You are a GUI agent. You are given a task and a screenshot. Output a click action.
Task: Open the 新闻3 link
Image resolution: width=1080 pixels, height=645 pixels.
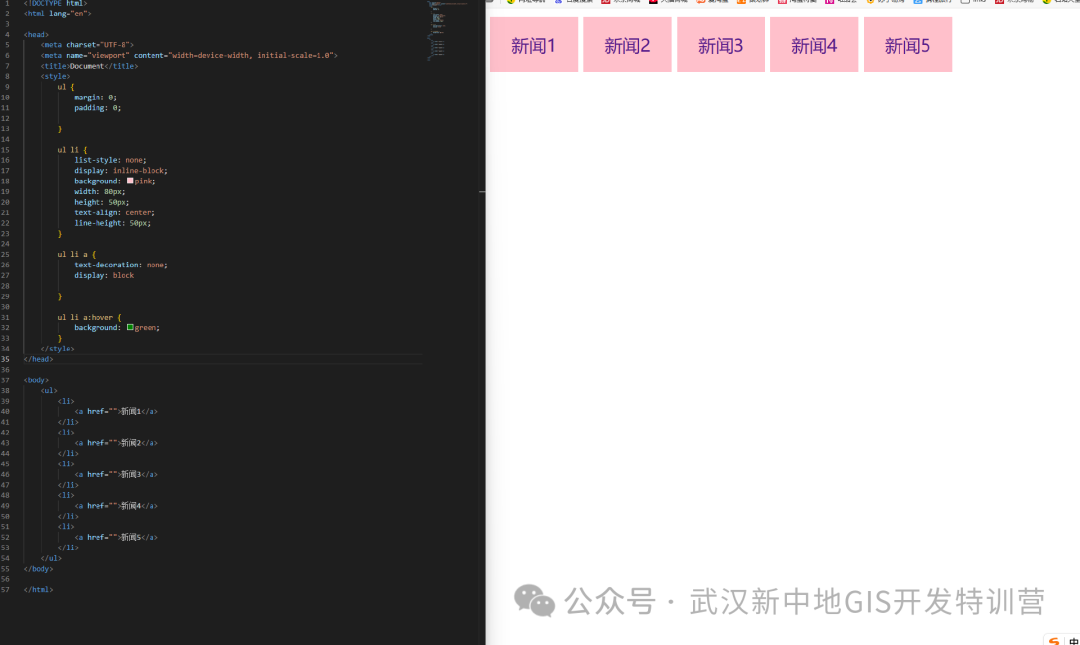pos(720,44)
